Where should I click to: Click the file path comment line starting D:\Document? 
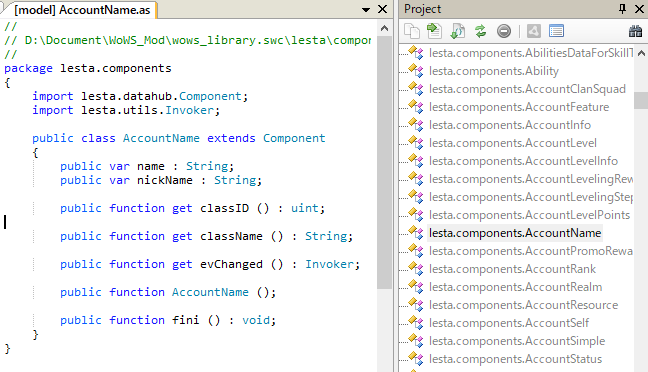click(188, 40)
